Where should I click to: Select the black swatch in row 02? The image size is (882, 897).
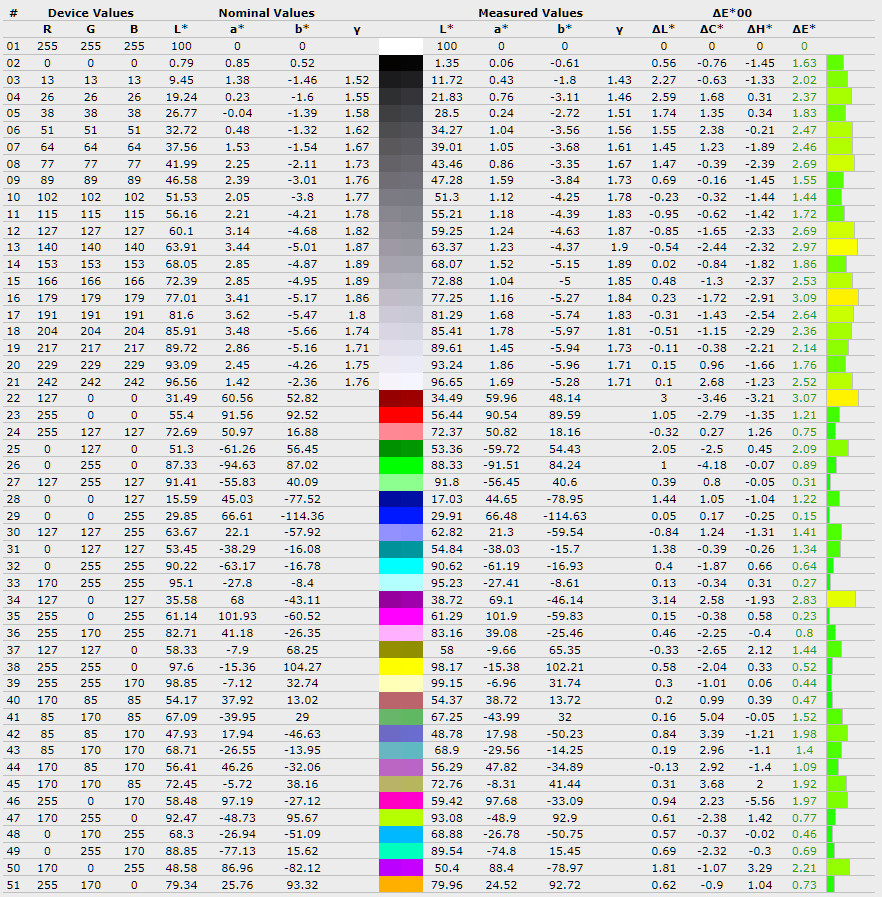click(401, 62)
